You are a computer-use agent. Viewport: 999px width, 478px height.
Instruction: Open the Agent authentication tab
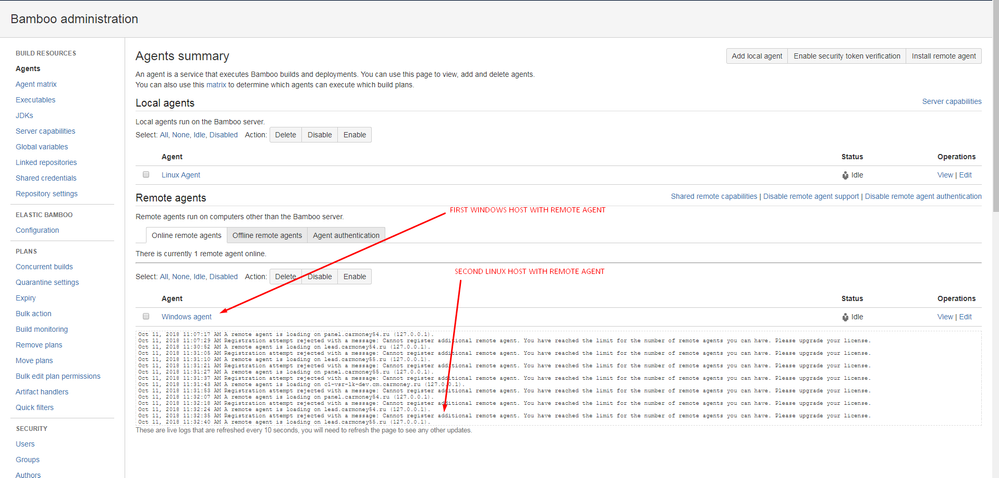(346, 235)
